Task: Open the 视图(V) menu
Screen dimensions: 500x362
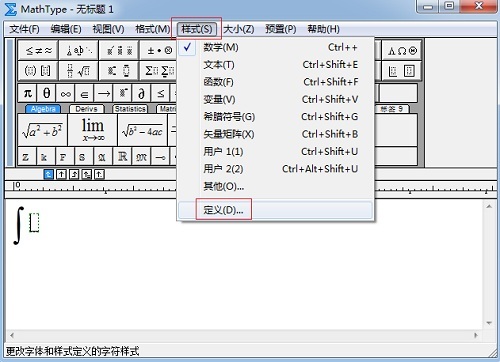Action: 108,29
